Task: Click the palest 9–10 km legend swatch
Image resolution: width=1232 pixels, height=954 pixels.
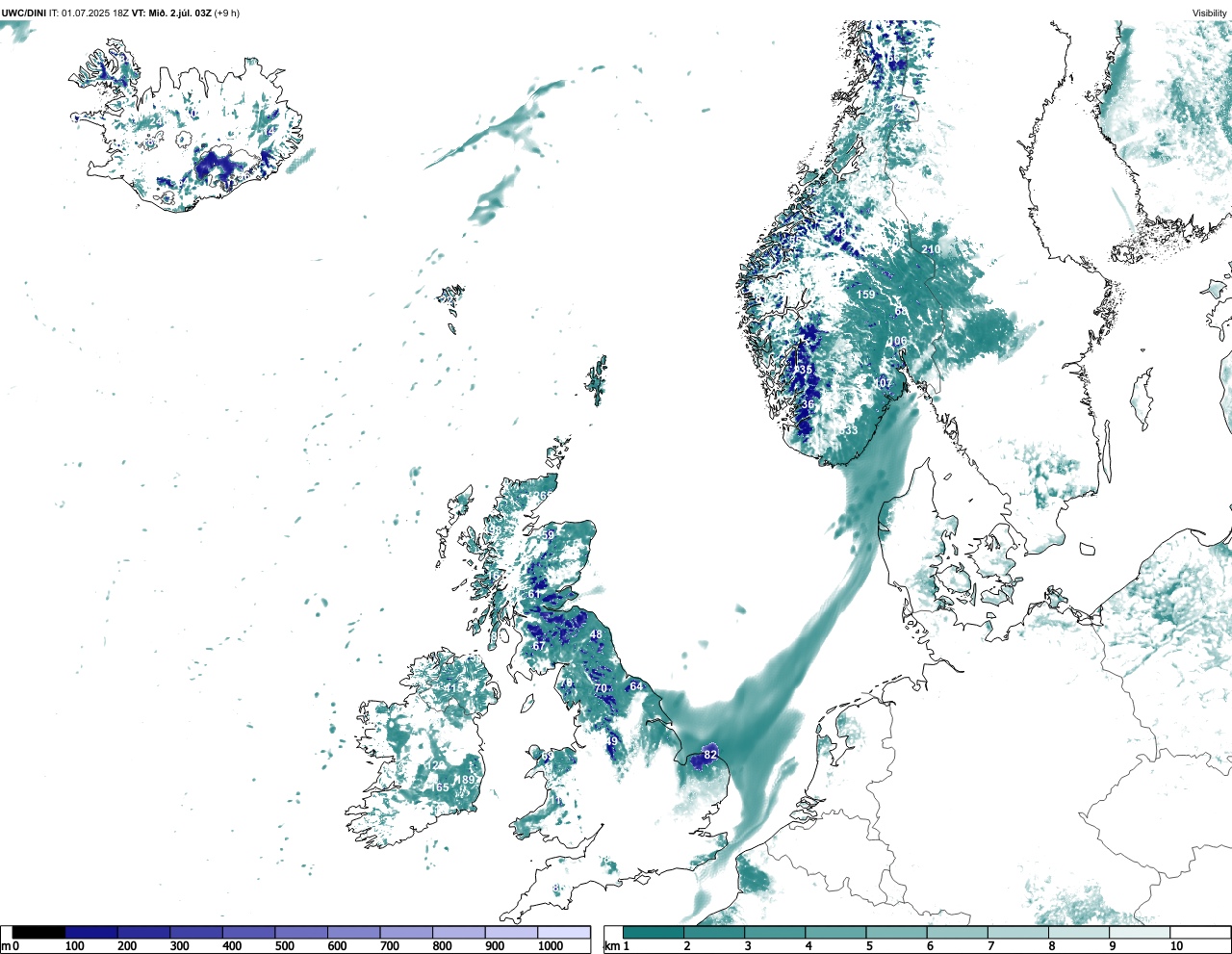Action: coord(1139,932)
